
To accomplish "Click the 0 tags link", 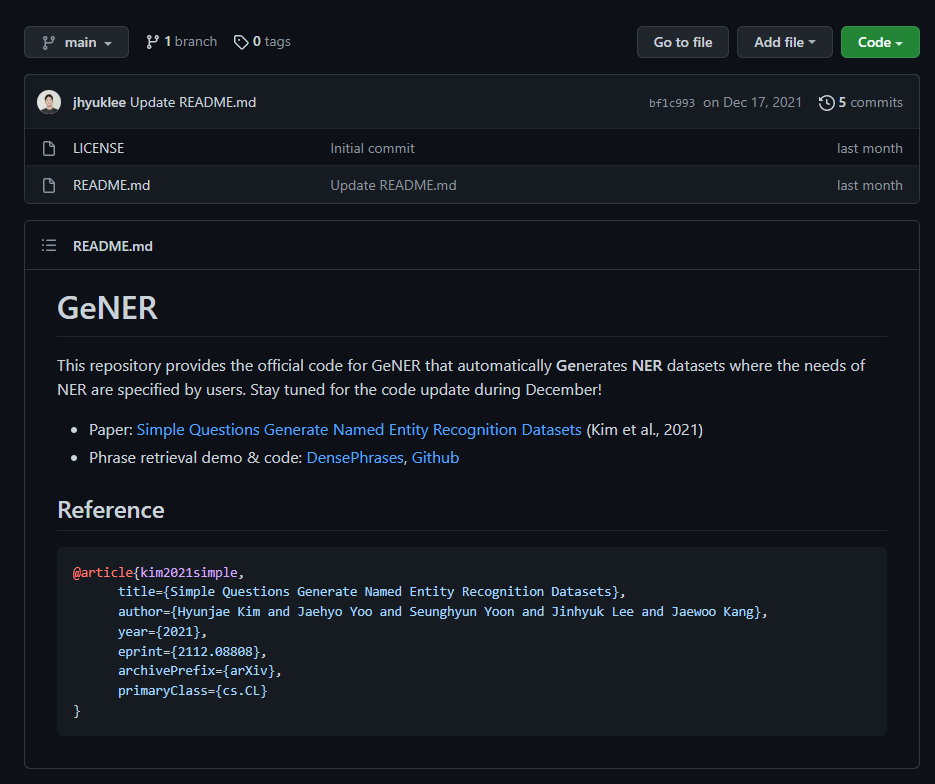I will pyautogui.click(x=262, y=42).
